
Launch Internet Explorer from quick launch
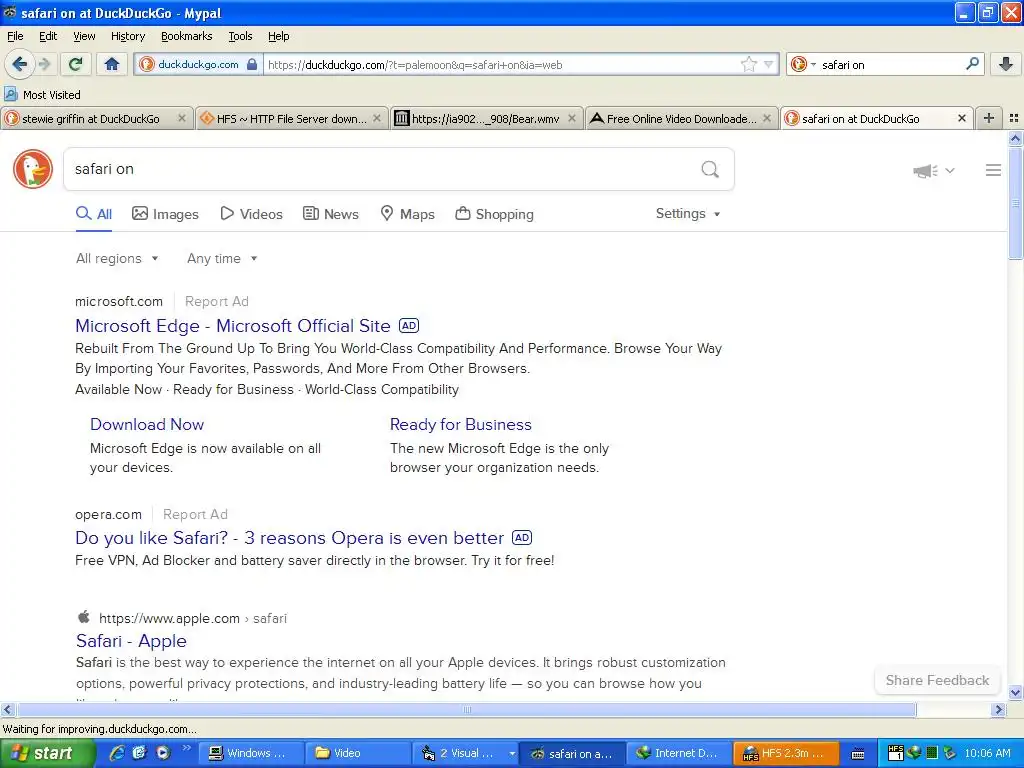117,753
